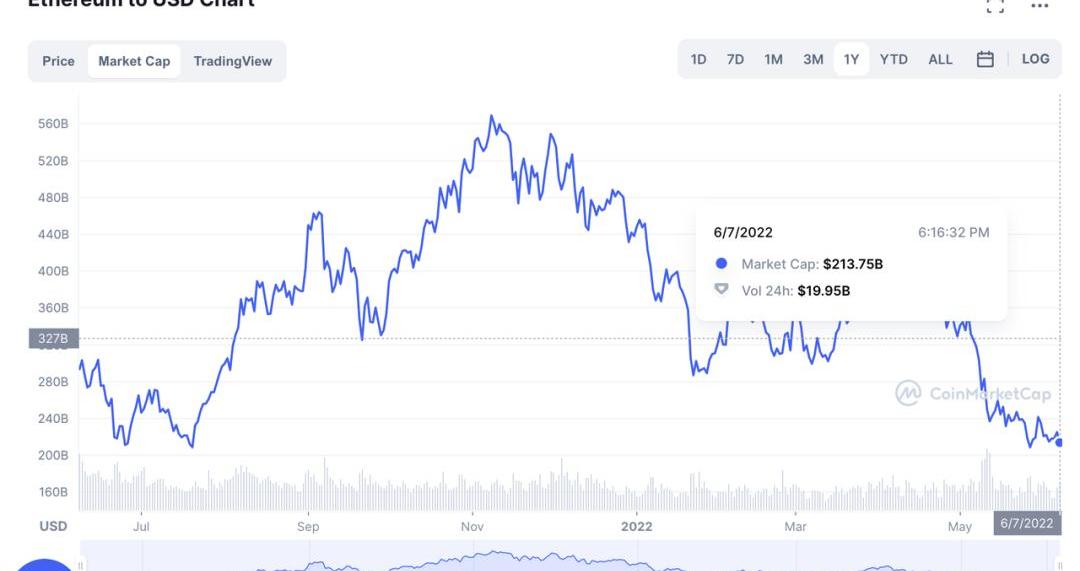The image size is (1080, 571).
Task: Choose the 3M time range
Action: (x=813, y=59)
